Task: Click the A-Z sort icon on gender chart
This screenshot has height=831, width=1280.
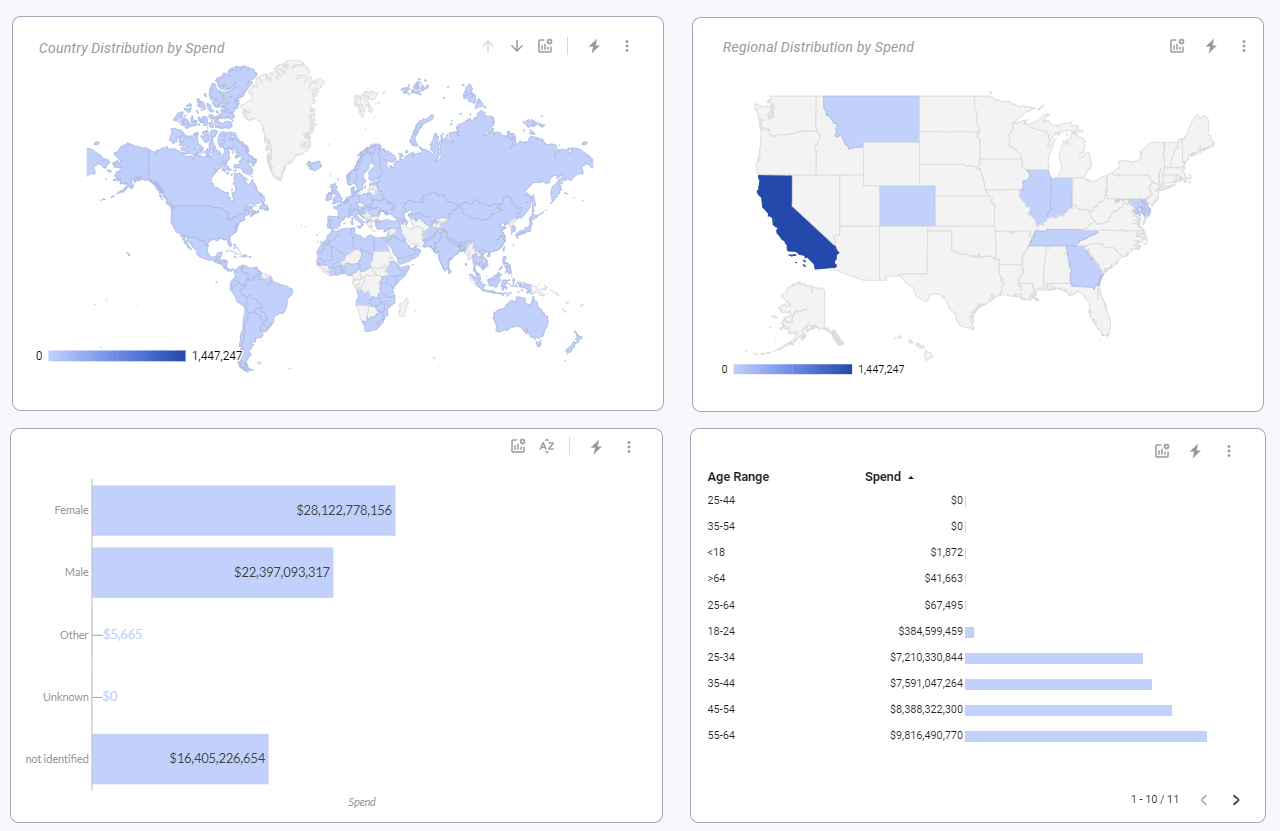Action: click(x=546, y=446)
